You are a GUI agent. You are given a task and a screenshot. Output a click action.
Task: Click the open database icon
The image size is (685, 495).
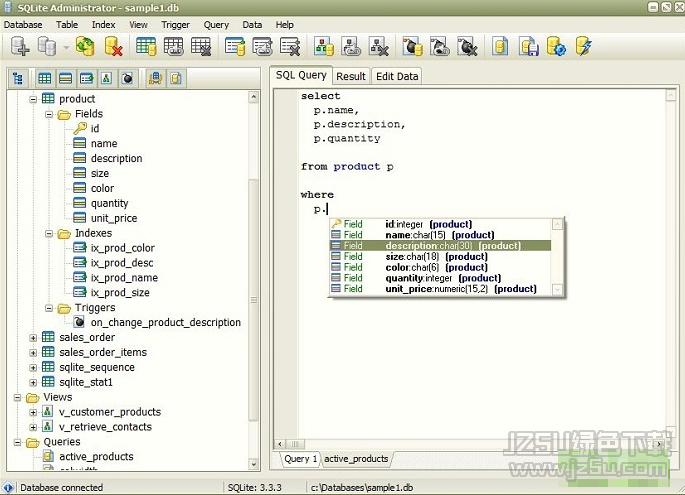point(47,46)
